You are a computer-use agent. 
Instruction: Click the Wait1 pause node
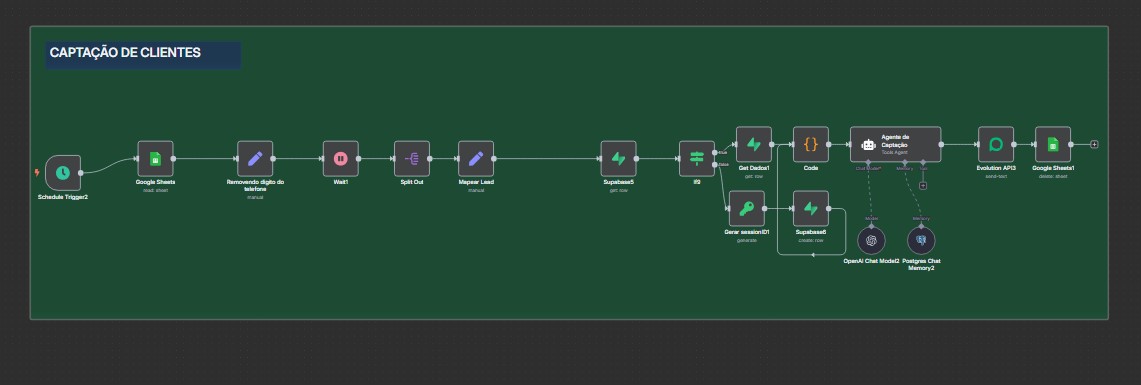click(x=341, y=159)
